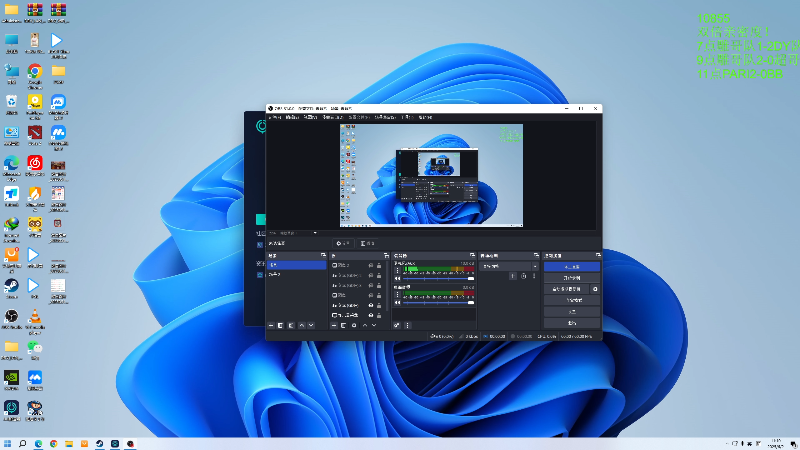
Task: Open the second mixer channel's three-dot menu
Action: click(397, 294)
